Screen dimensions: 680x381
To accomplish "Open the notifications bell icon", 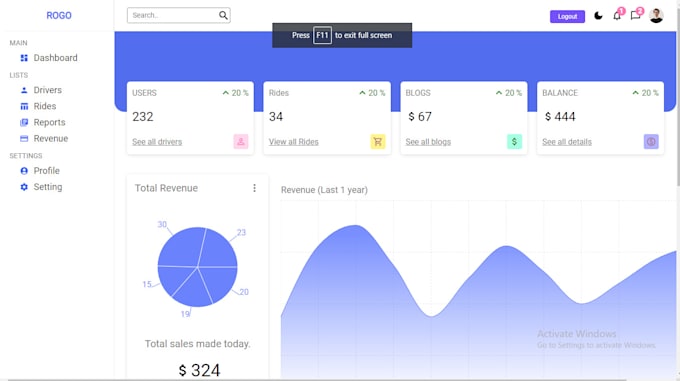I will coord(617,16).
